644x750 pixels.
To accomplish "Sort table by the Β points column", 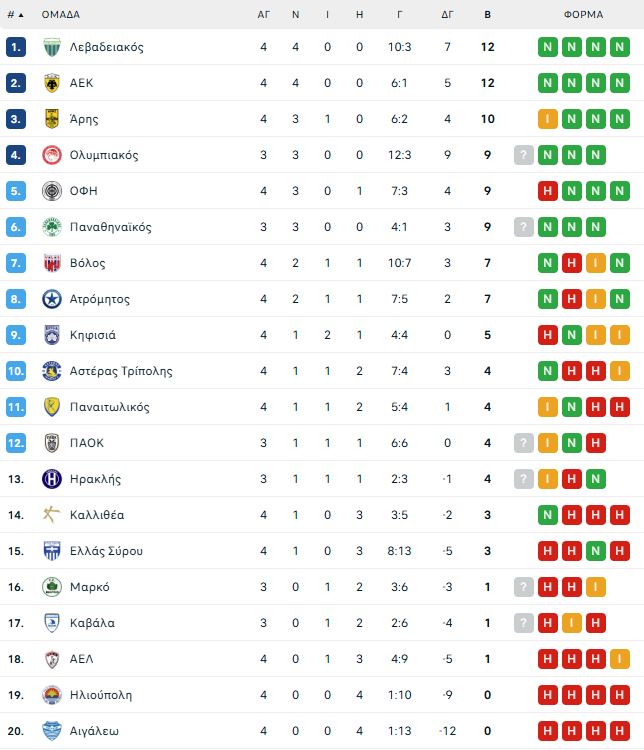I will pyautogui.click(x=487, y=15).
